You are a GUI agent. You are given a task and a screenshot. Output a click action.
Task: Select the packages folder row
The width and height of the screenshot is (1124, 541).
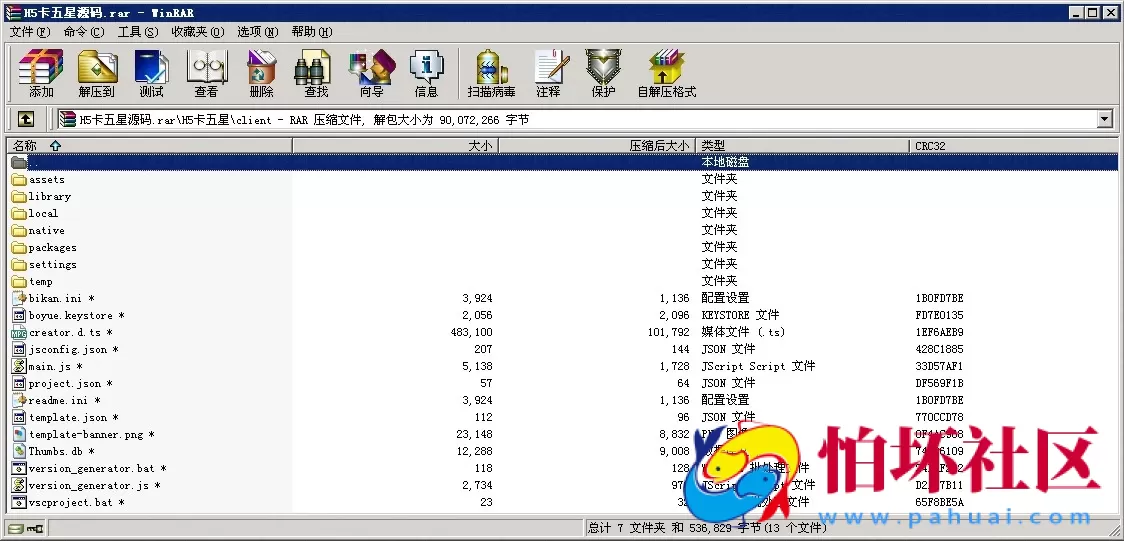point(563,247)
